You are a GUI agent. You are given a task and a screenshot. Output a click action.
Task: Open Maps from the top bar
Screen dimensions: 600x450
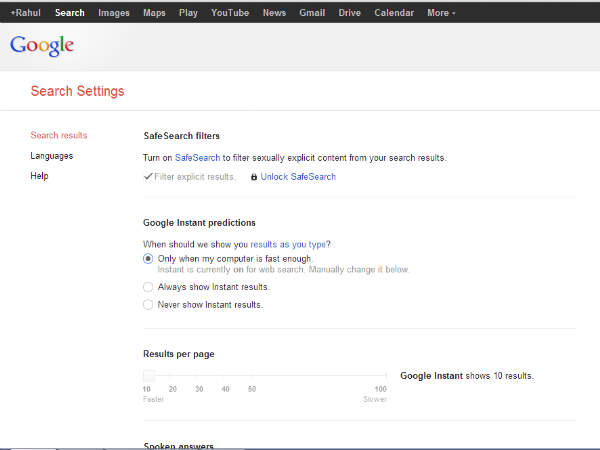[x=154, y=13]
